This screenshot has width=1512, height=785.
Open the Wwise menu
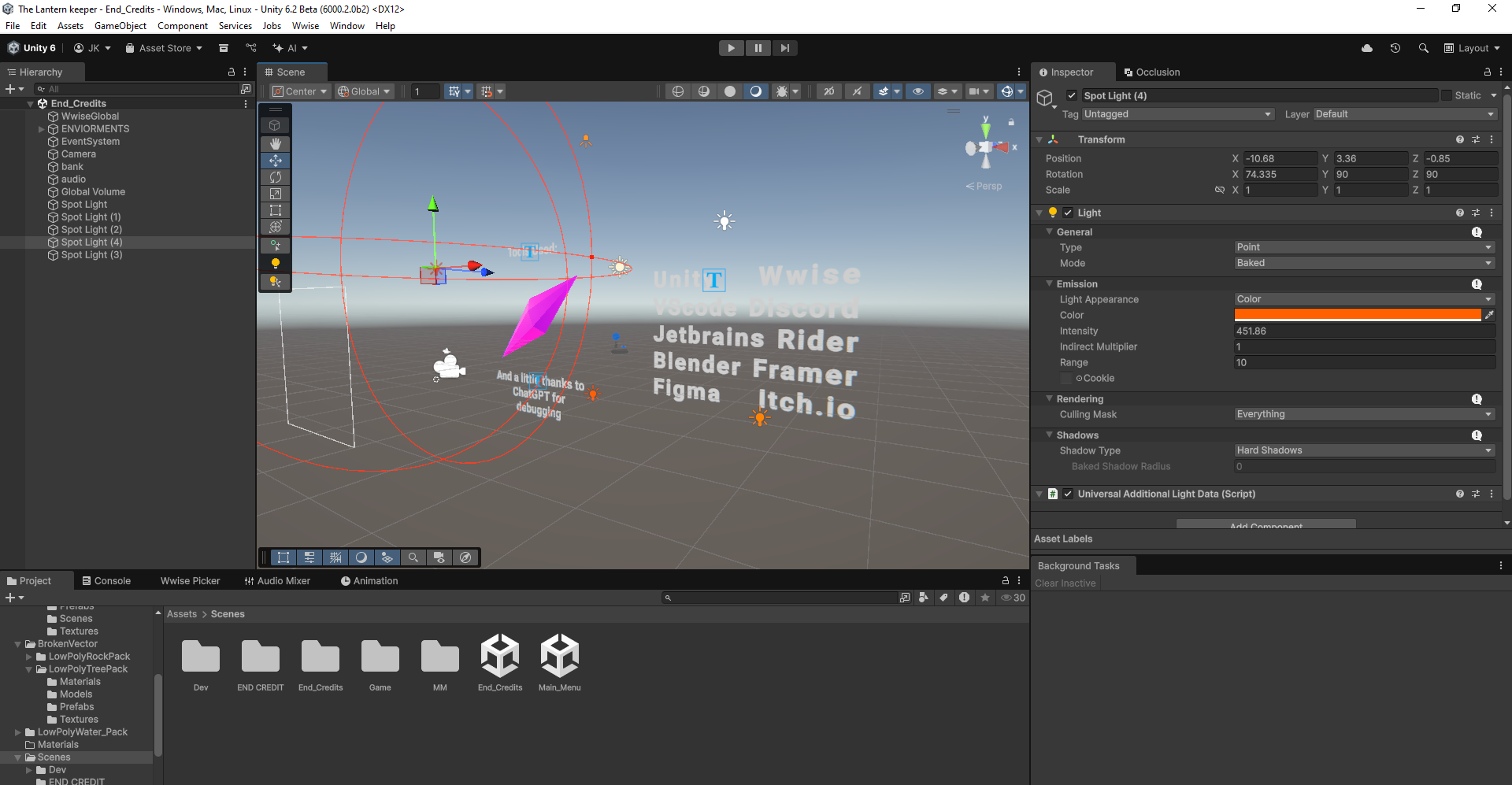pyautogui.click(x=306, y=26)
